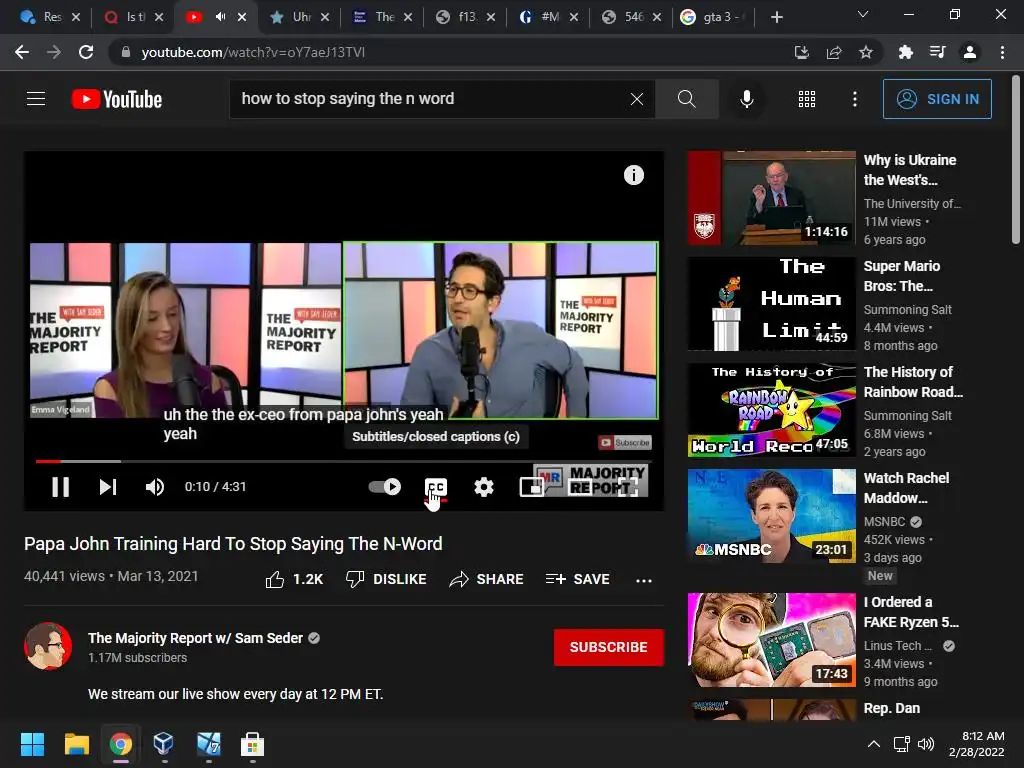Viewport: 1024px width, 768px height.
Task: Clear the search query with X
Action: pyautogui.click(x=637, y=99)
